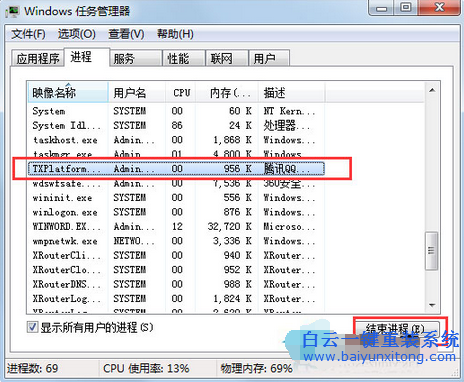The width and height of the screenshot is (464, 382).
Task: Open the 查看(V) menu
Action: pos(126,34)
